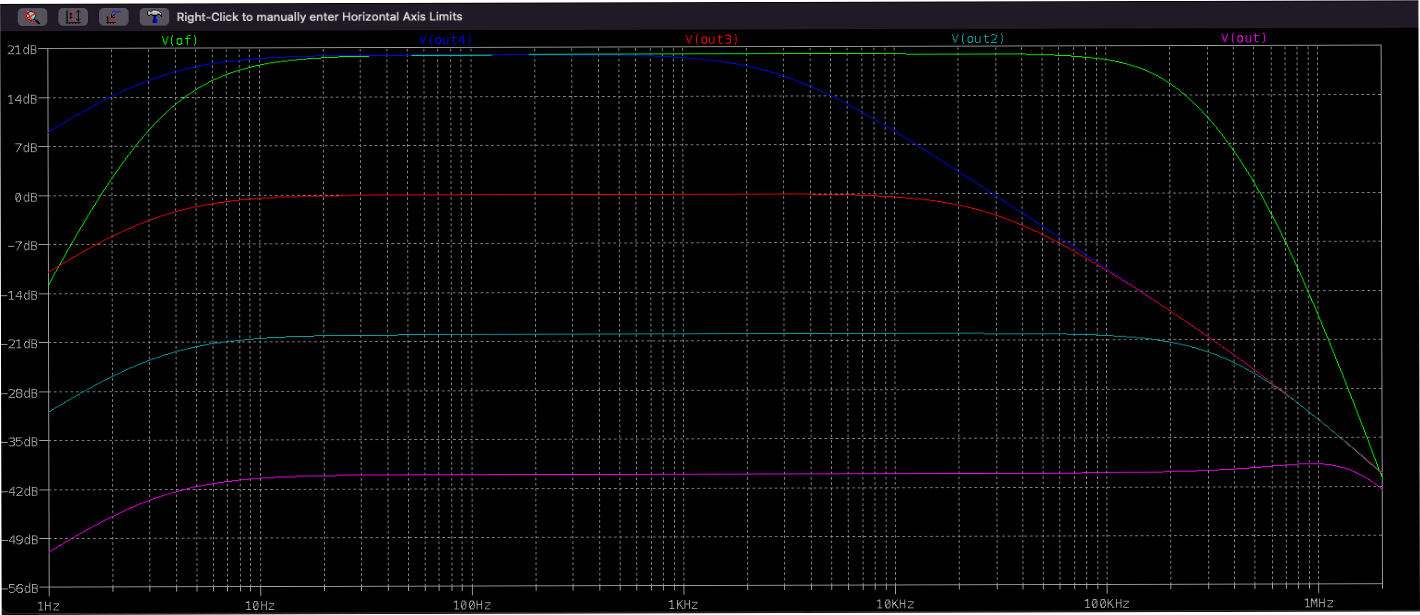This screenshot has width=1420, height=615.
Task: Click the 100KHz horizontal axis label
Action: [1106, 606]
